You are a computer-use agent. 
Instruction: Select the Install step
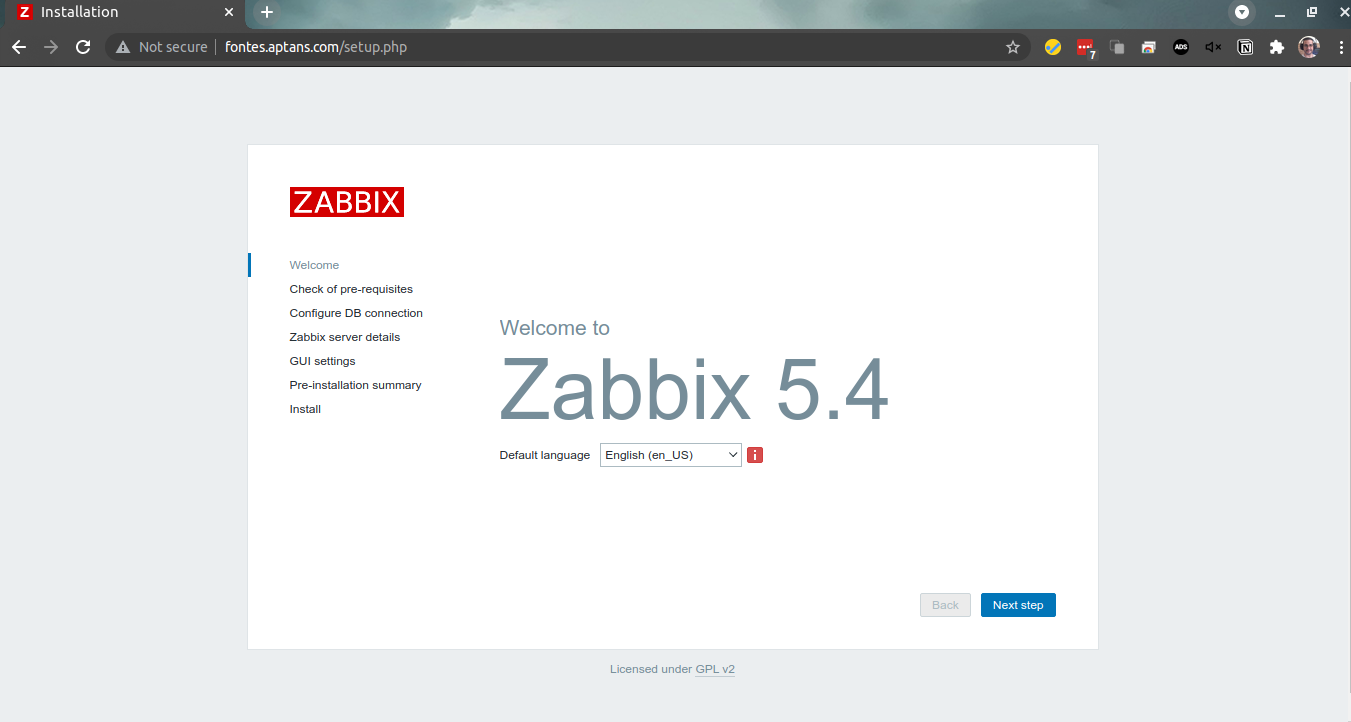pos(305,409)
